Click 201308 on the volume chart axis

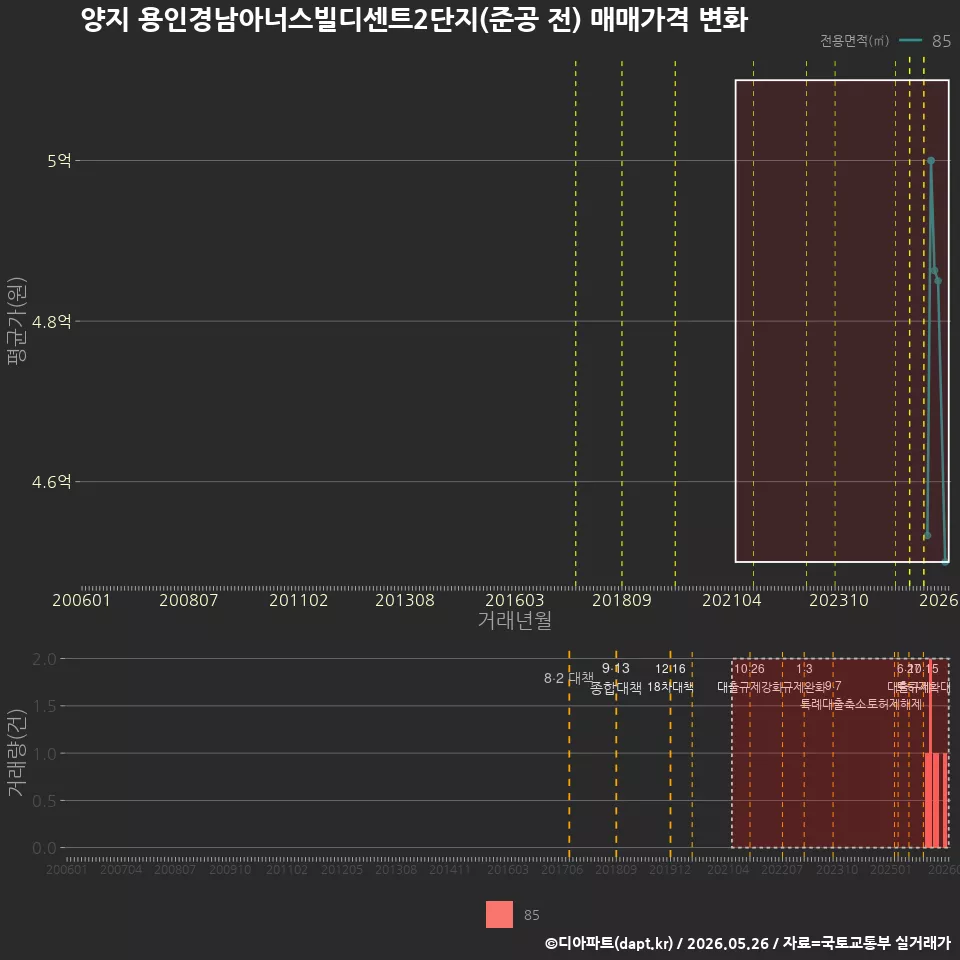[396, 869]
